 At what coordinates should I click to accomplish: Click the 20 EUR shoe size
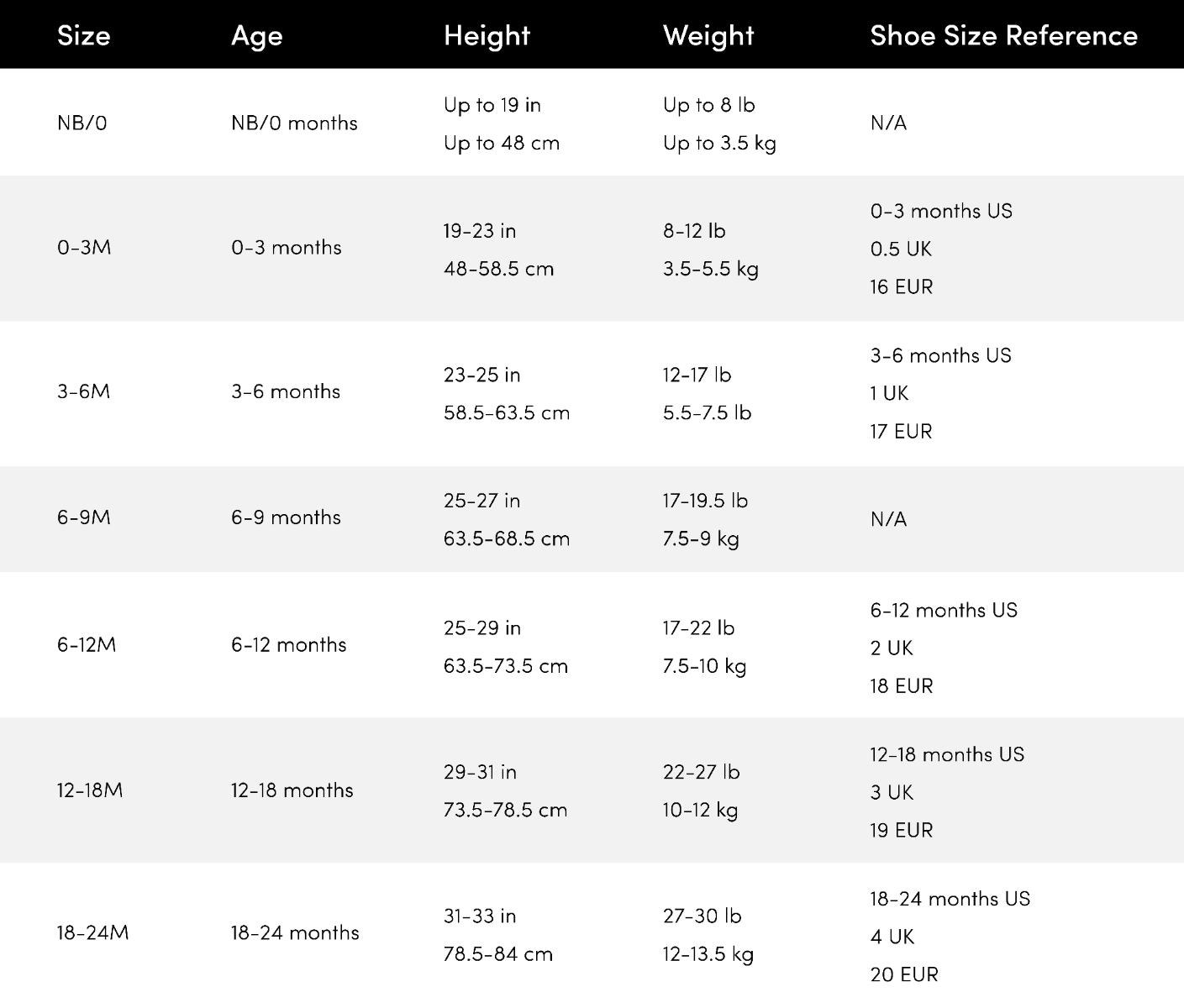click(903, 974)
